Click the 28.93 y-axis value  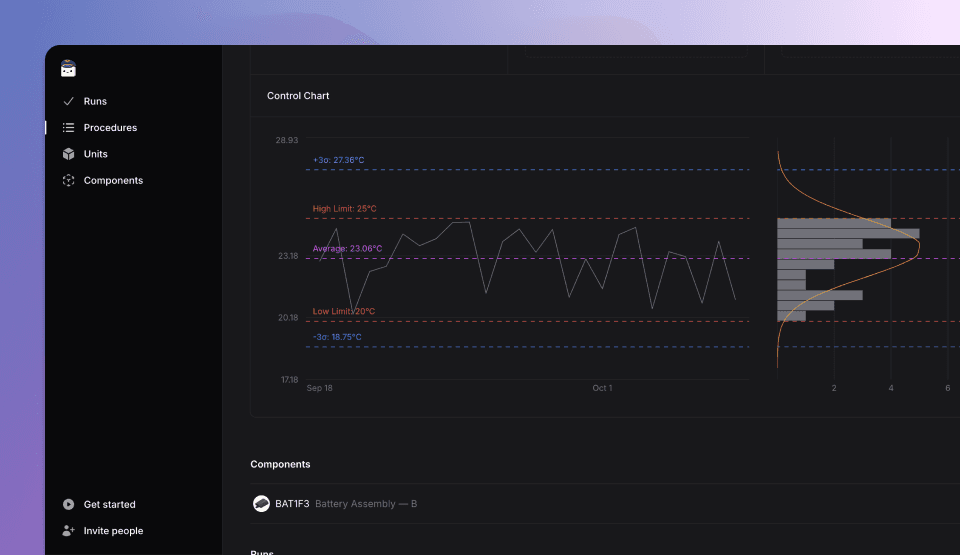click(287, 140)
